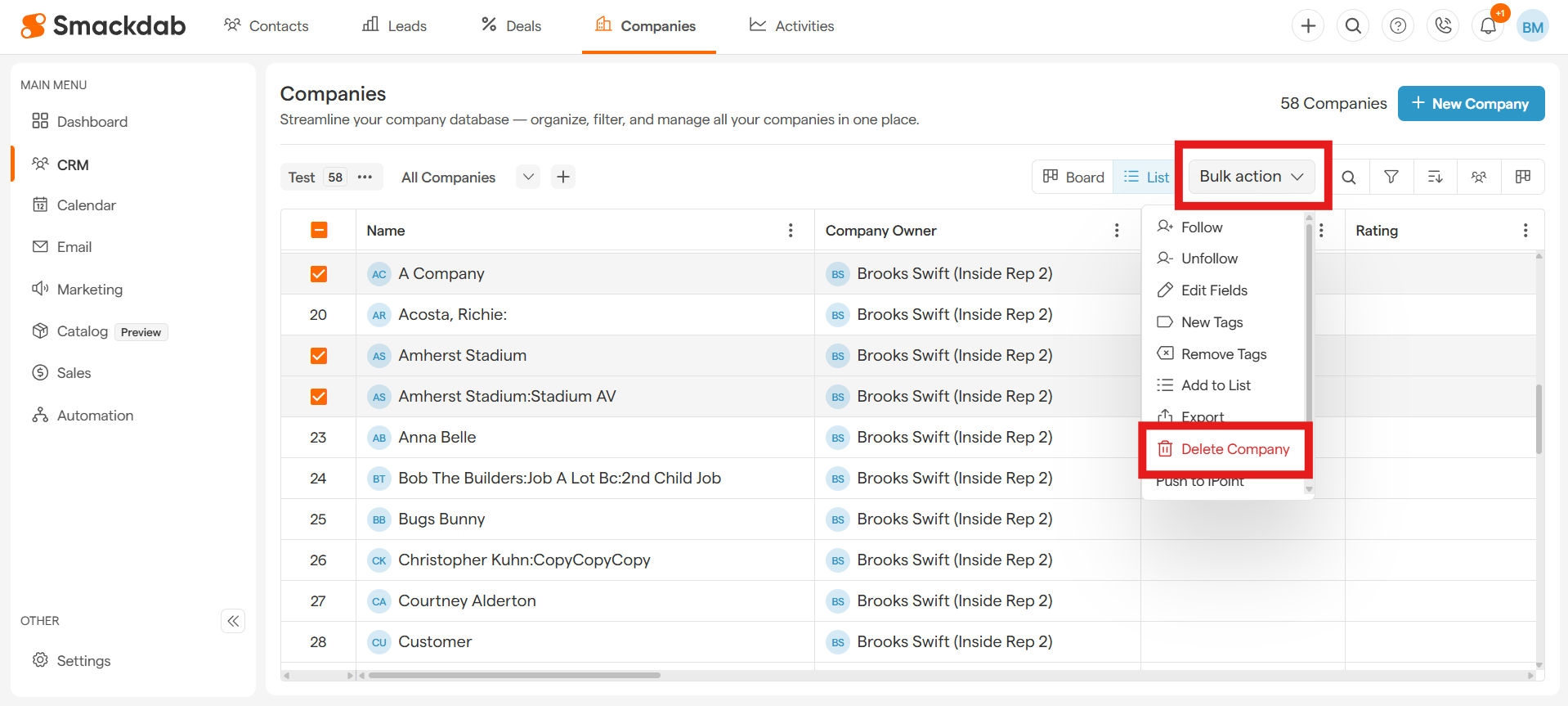Open the phone dialer icon

point(1443,26)
